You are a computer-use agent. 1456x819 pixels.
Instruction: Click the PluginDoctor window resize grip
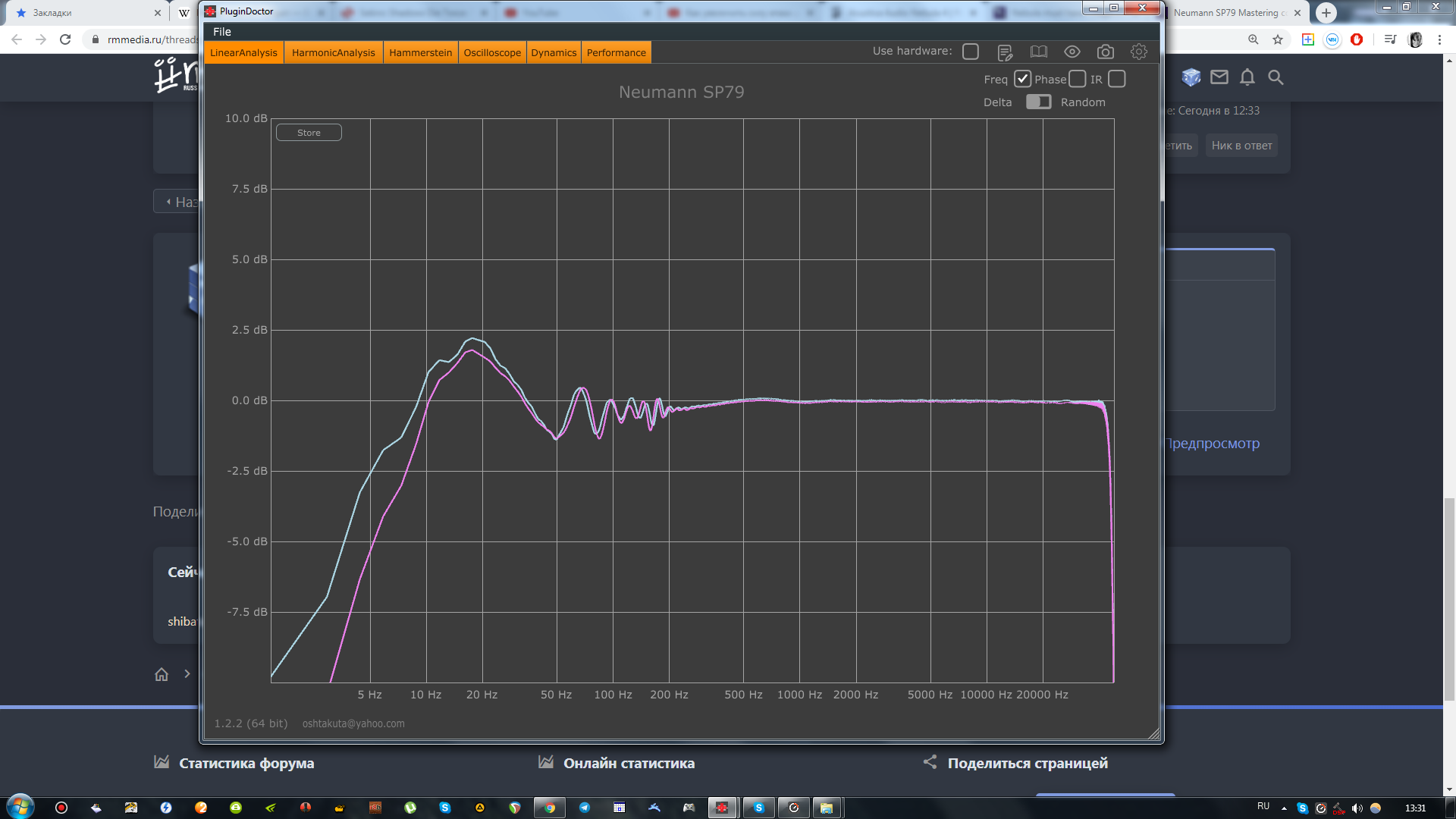point(1154,733)
